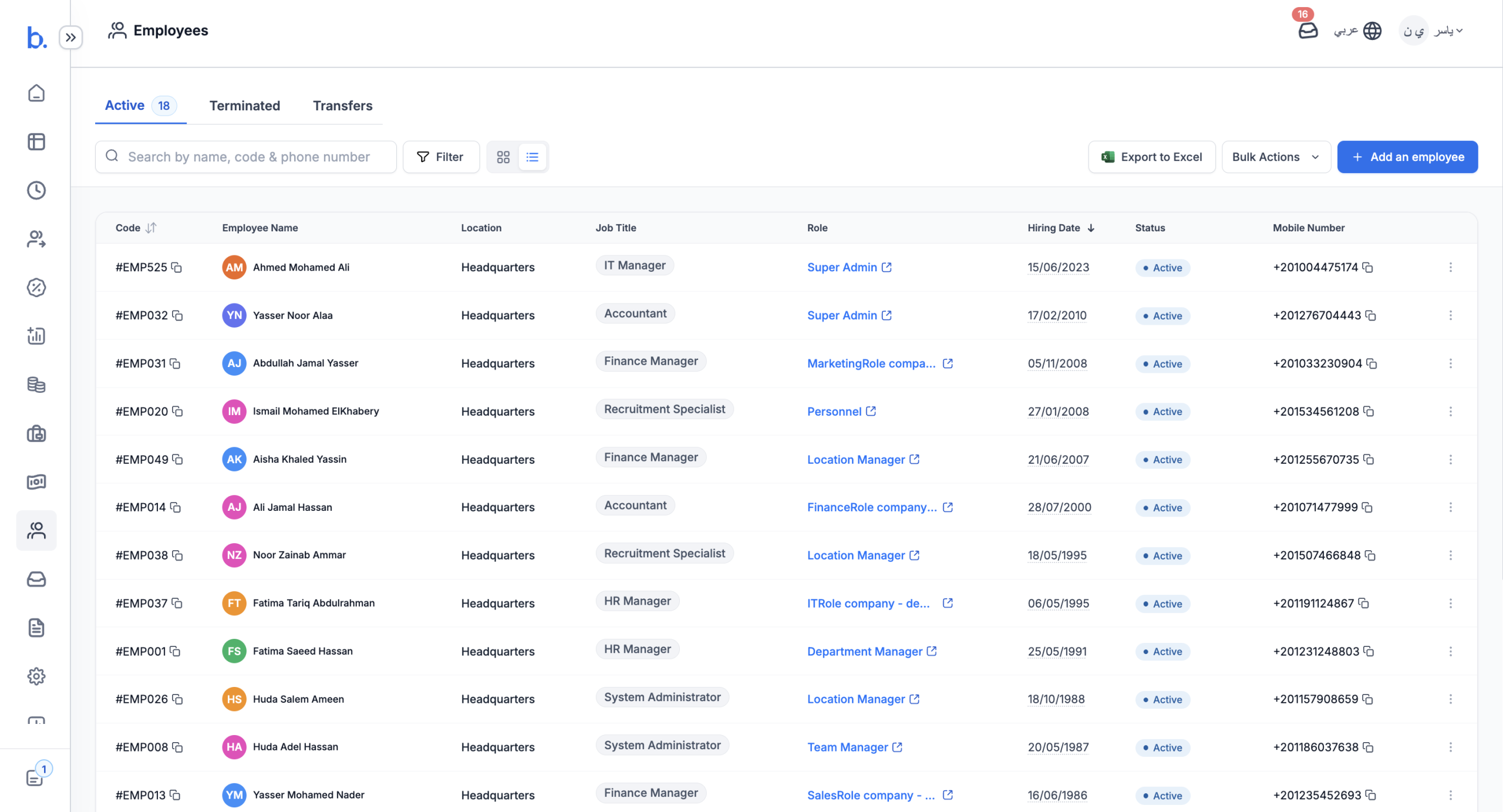Open row actions menu for Ahmed Mohamed Ali
Image resolution: width=1503 pixels, height=812 pixels.
click(1450, 267)
